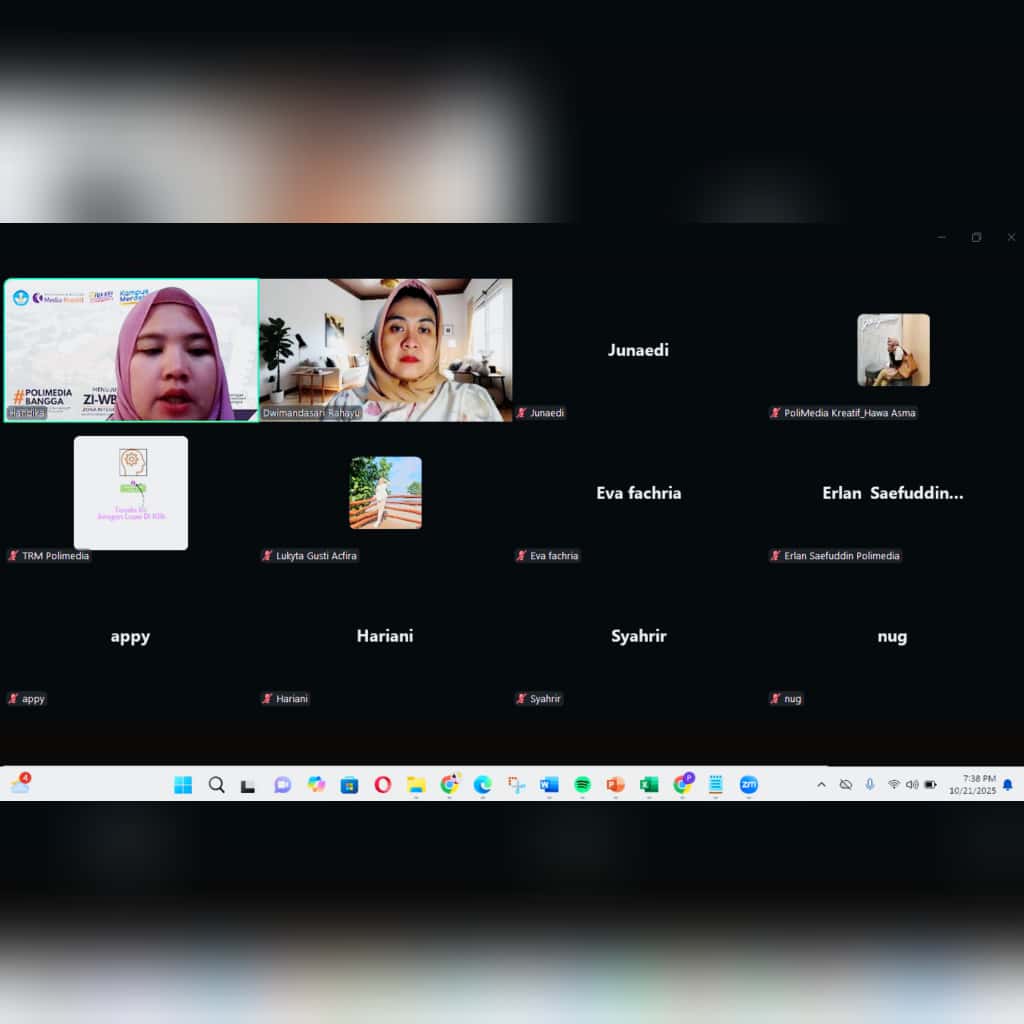Open File Explorer folder icon
The height and width of the screenshot is (1024, 1024).
point(416,785)
